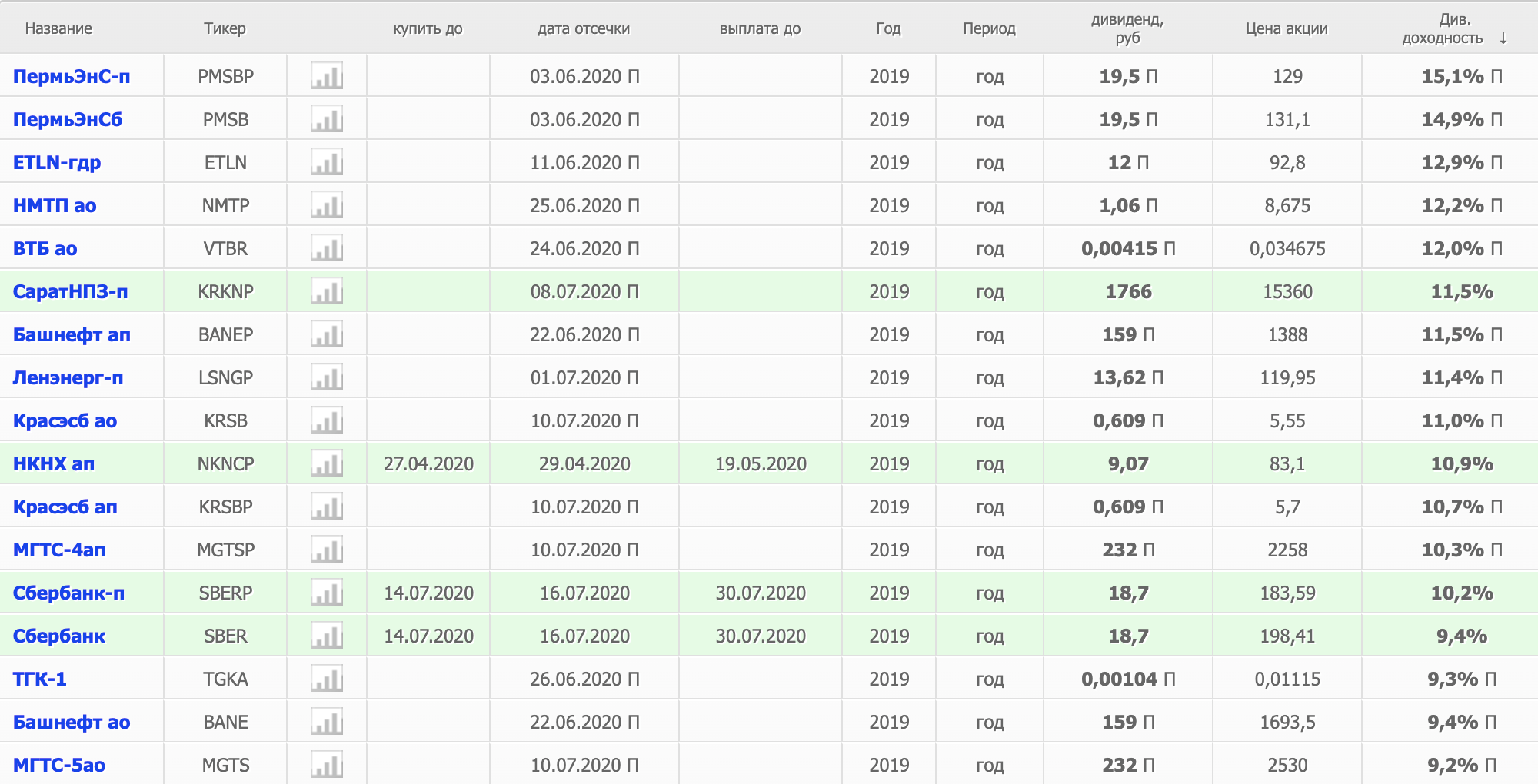Screen dimensions: 1538x784
Task: Select the 12,9% П yield cell
Action: [x=1462, y=162]
